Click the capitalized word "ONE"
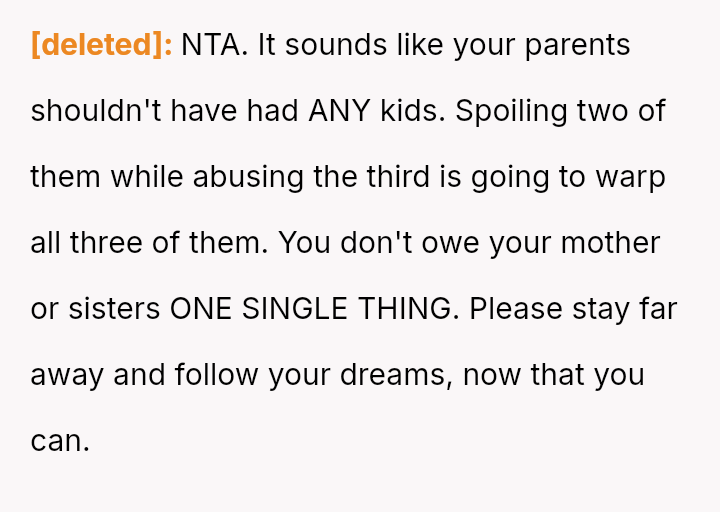Image resolution: width=720 pixels, height=512 pixels. [x=201, y=309]
